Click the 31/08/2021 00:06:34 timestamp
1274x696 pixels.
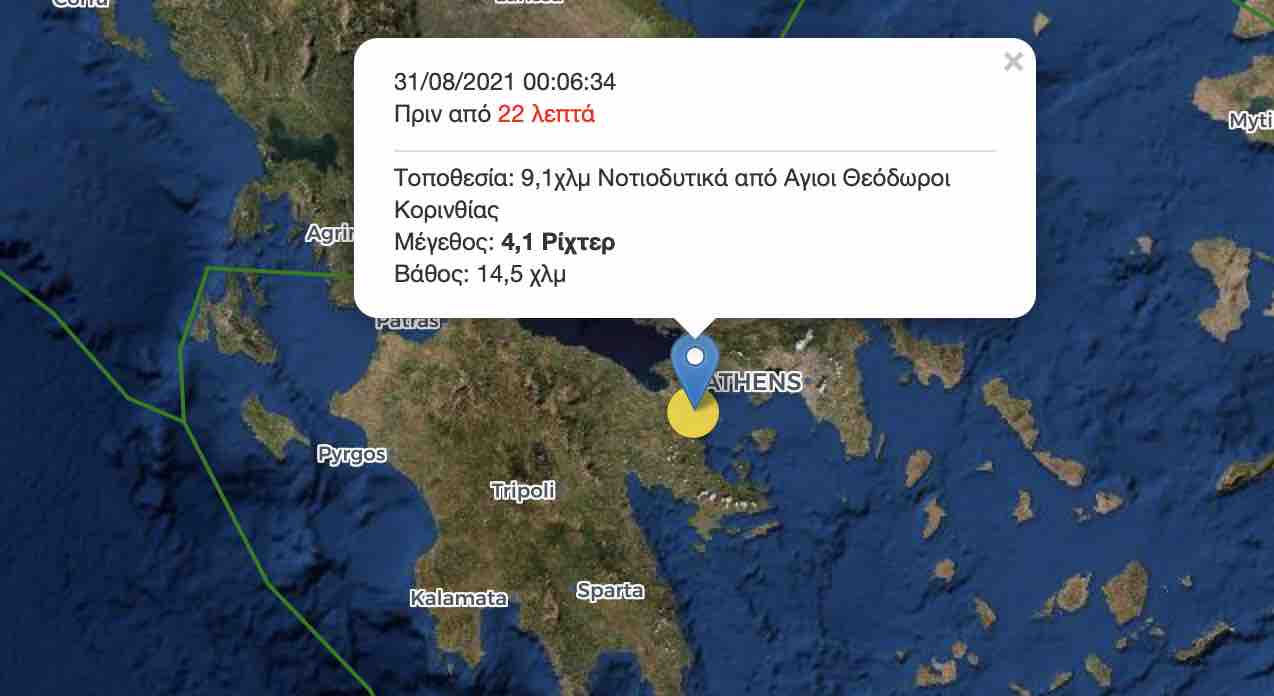[x=505, y=82]
